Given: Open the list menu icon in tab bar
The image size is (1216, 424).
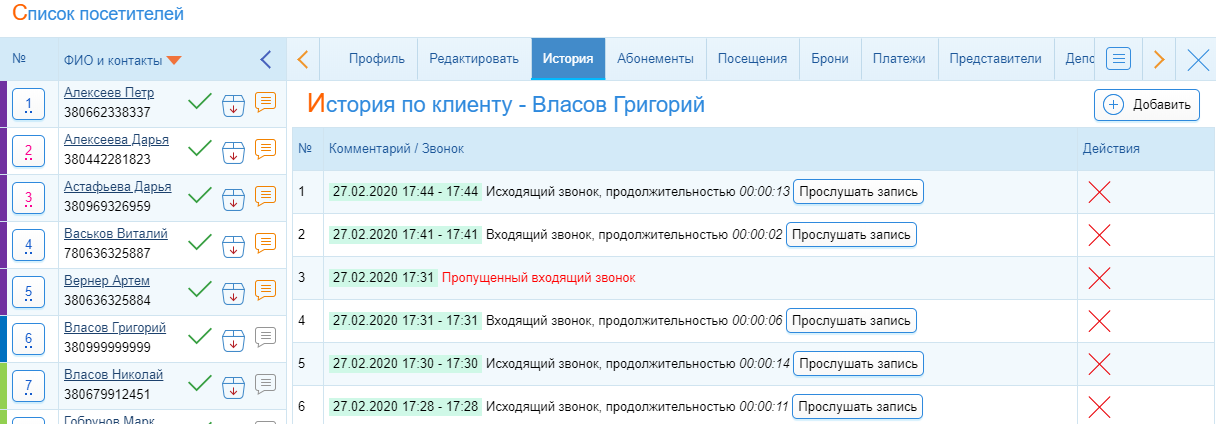Looking at the screenshot, I should (1120, 59).
